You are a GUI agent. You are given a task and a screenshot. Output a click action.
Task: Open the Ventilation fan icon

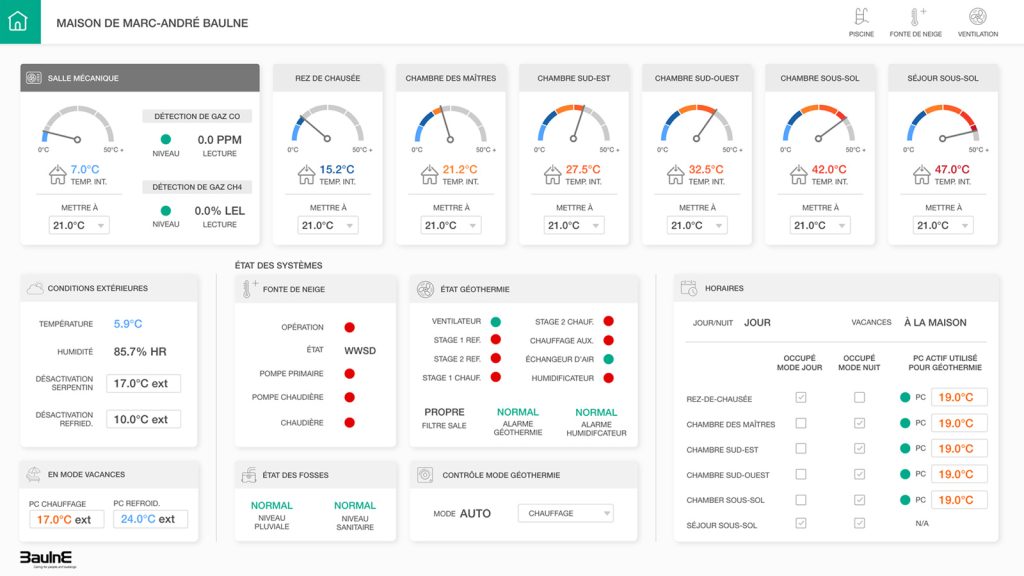977,17
